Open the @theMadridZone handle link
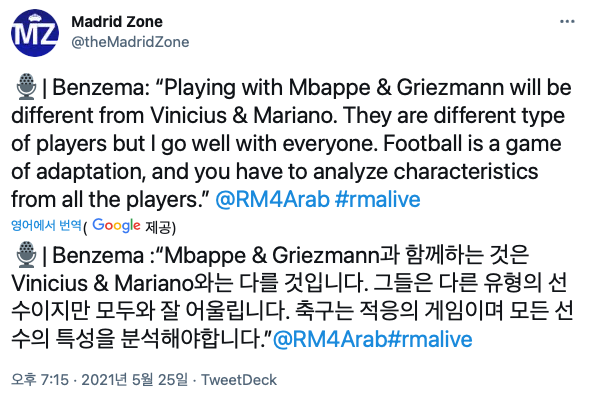 130,42
